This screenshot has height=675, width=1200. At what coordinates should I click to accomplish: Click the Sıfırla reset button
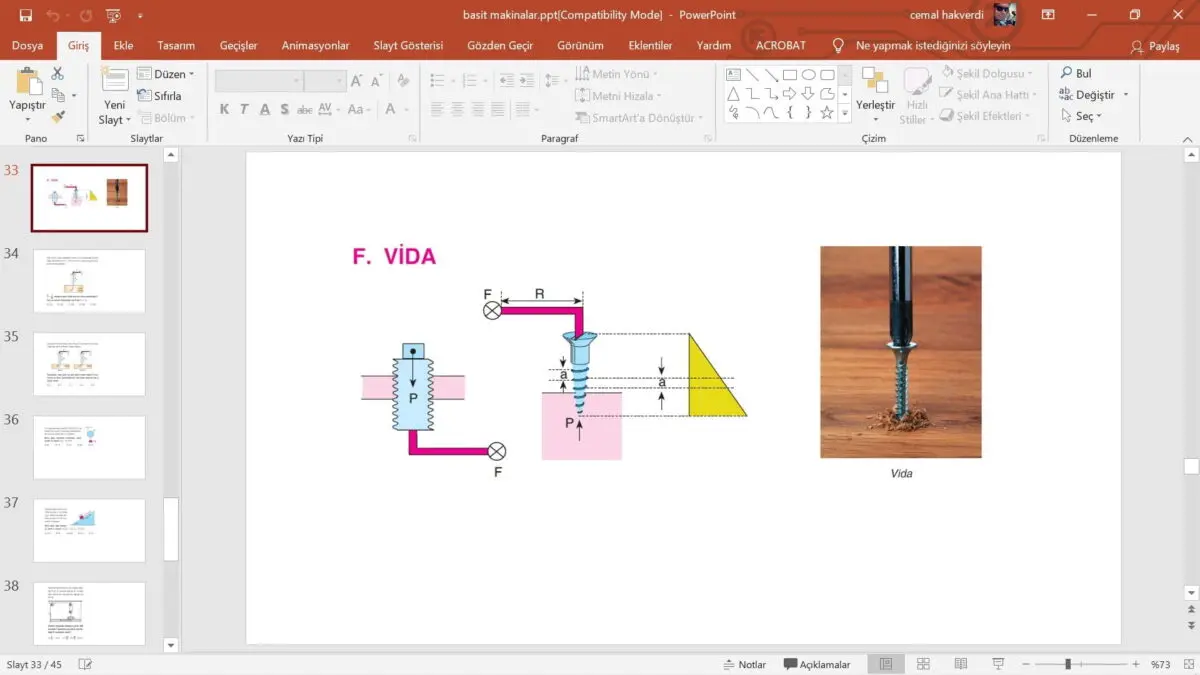(x=159, y=96)
